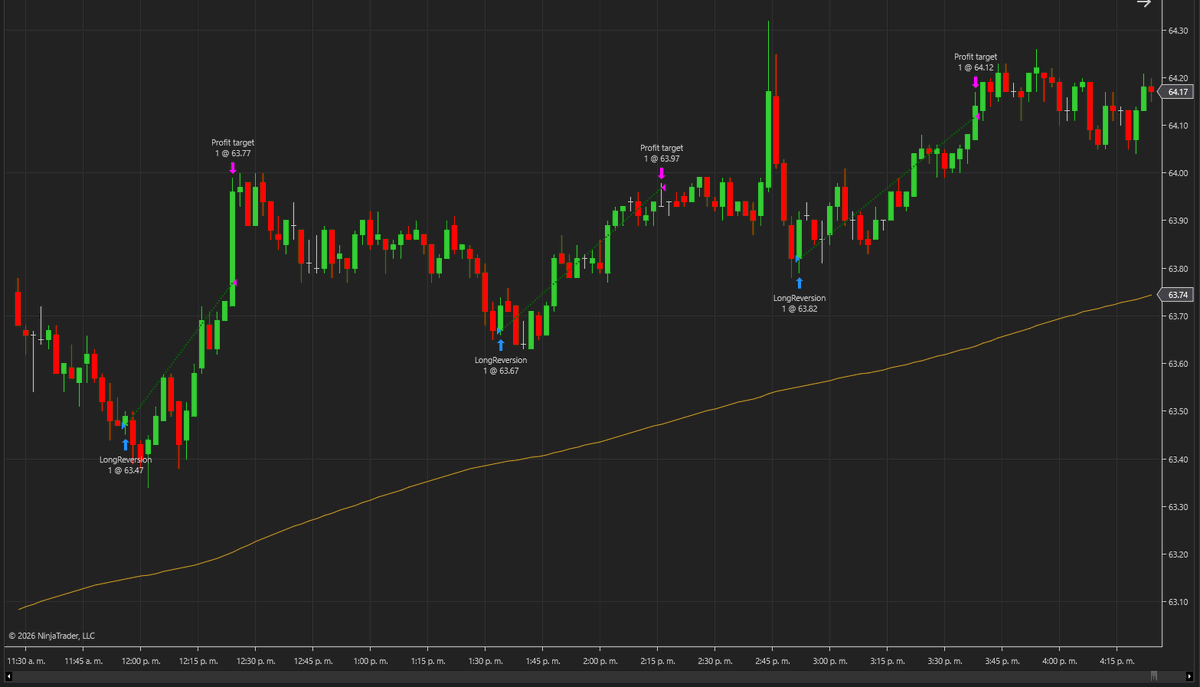1200x687 pixels.
Task: Click the 12:00 p. m. time label
Action: click(141, 661)
